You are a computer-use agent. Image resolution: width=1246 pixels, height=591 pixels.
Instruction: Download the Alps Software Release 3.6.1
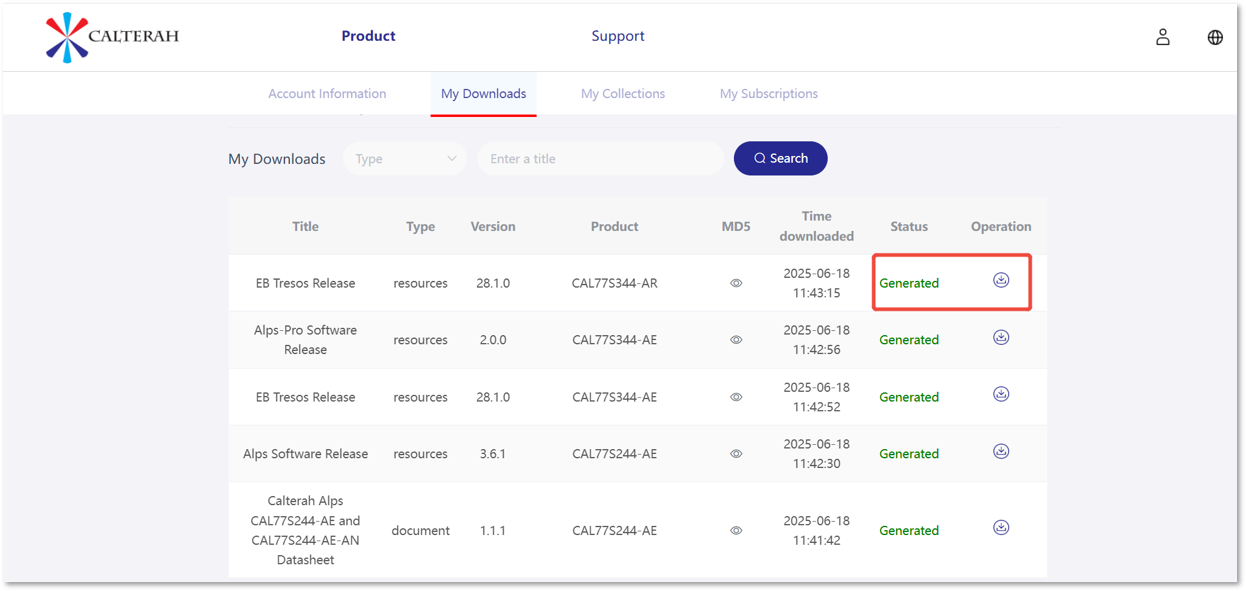coord(1001,451)
